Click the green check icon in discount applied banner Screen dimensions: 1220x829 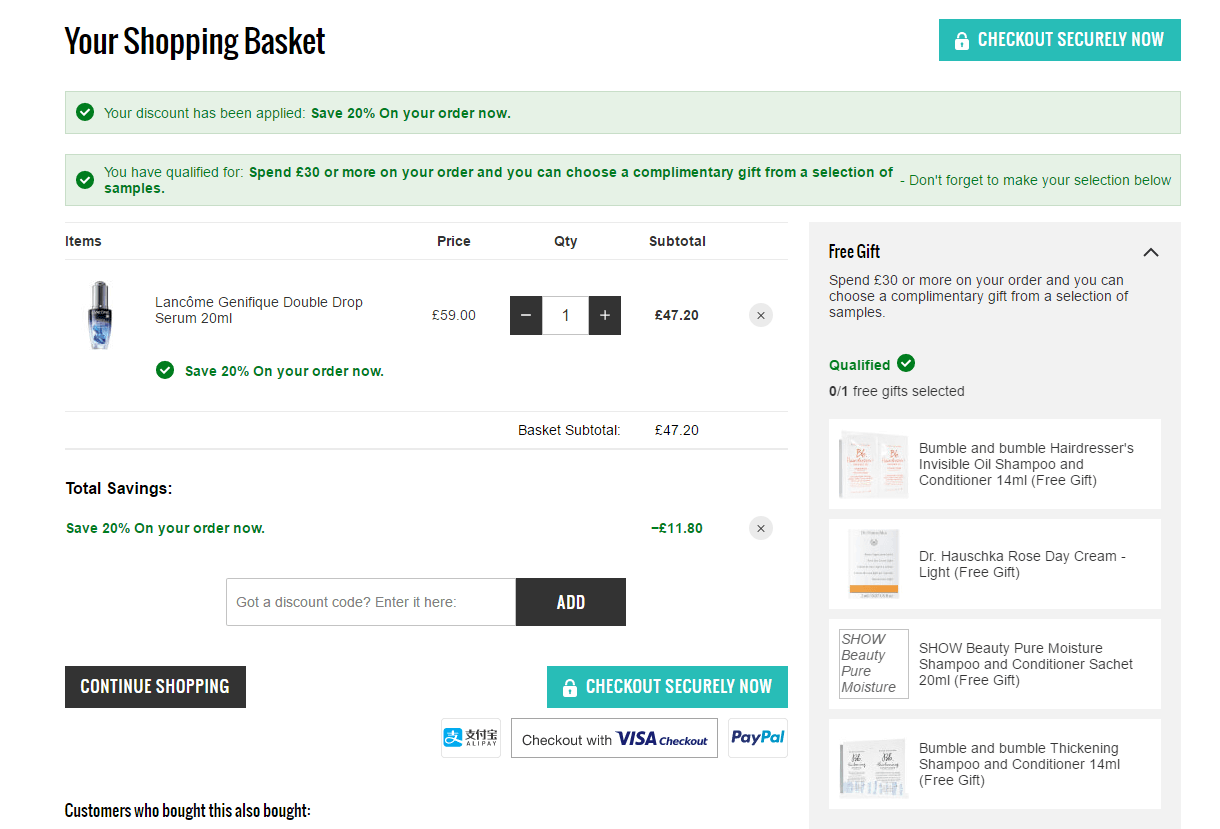(85, 112)
